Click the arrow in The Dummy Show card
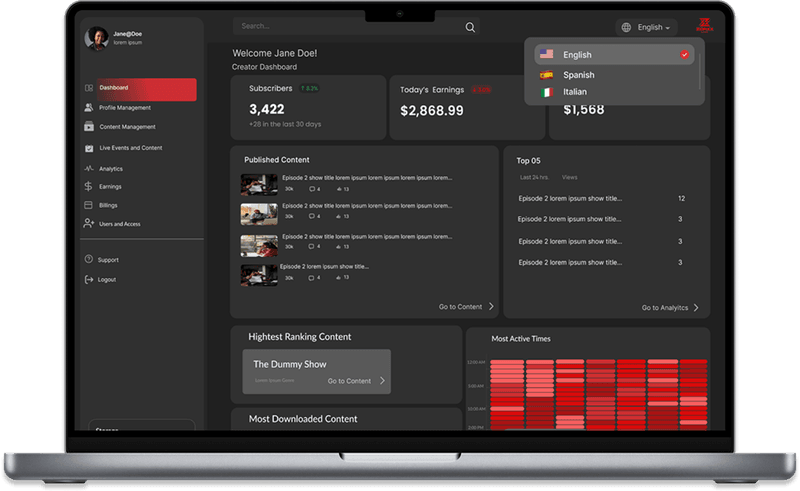The image size is (800, 491). click(x=382, y=381)
